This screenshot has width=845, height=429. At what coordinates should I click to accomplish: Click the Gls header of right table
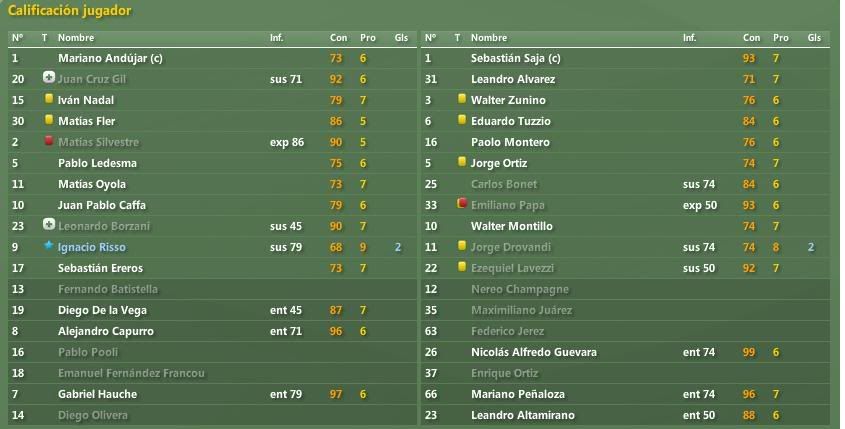[814, 38]
